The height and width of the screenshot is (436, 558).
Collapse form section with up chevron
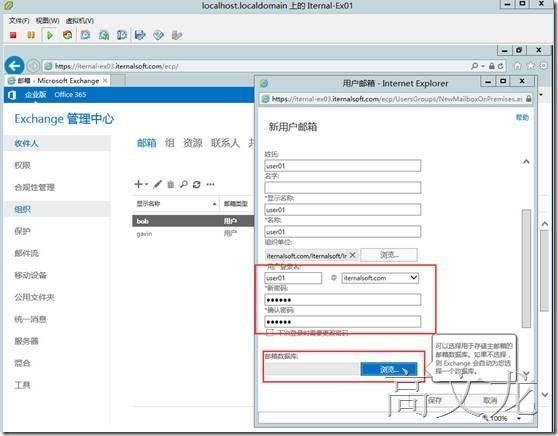pos(526,162)
